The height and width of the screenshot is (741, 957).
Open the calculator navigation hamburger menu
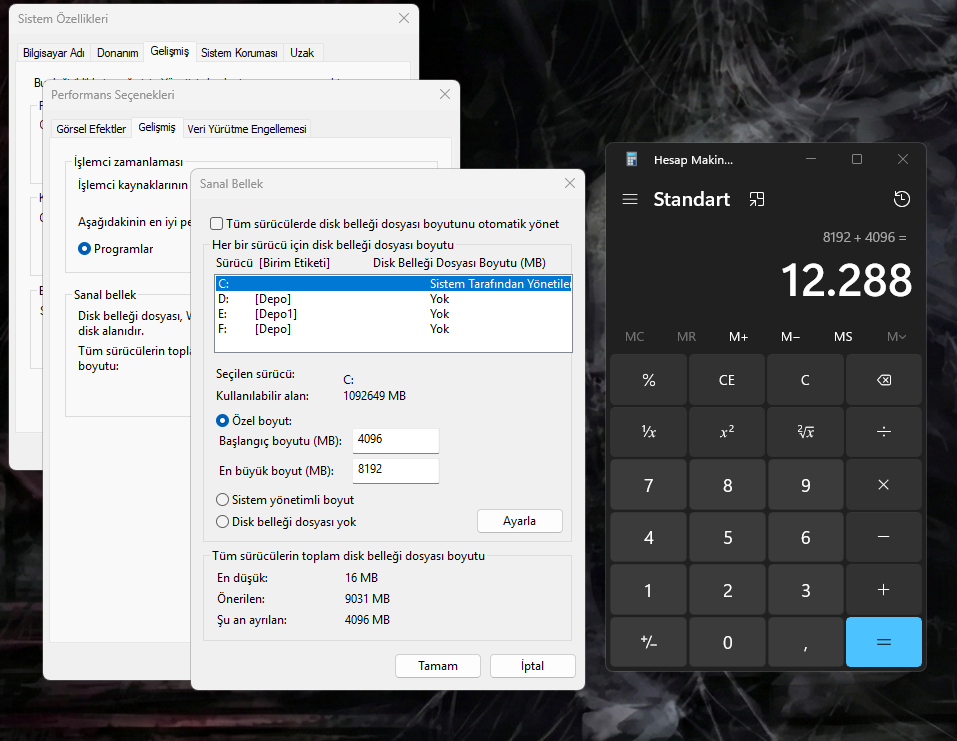tap(630, 199)
